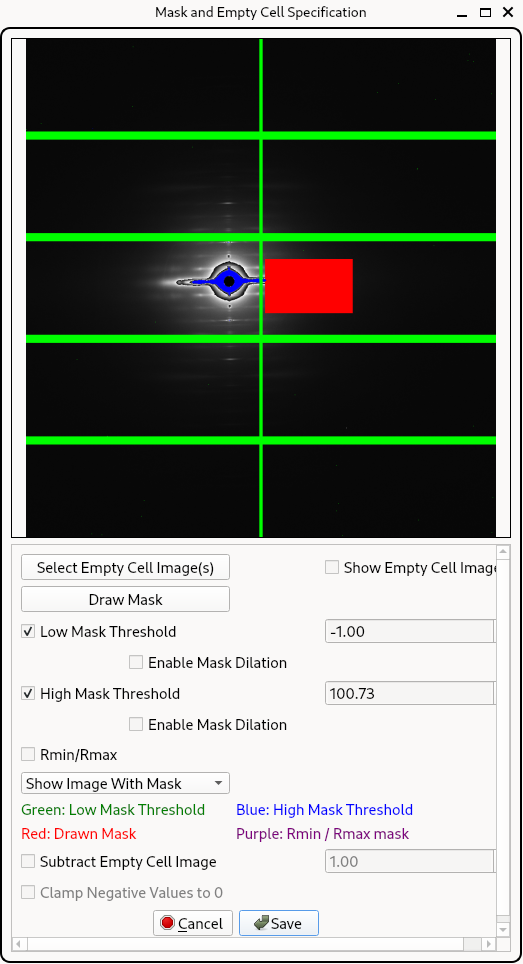The width and height of the screenshot is (523, 964).
Task: Click the red drawn mask rectangle in the image
Action: [x=309, y=286]
